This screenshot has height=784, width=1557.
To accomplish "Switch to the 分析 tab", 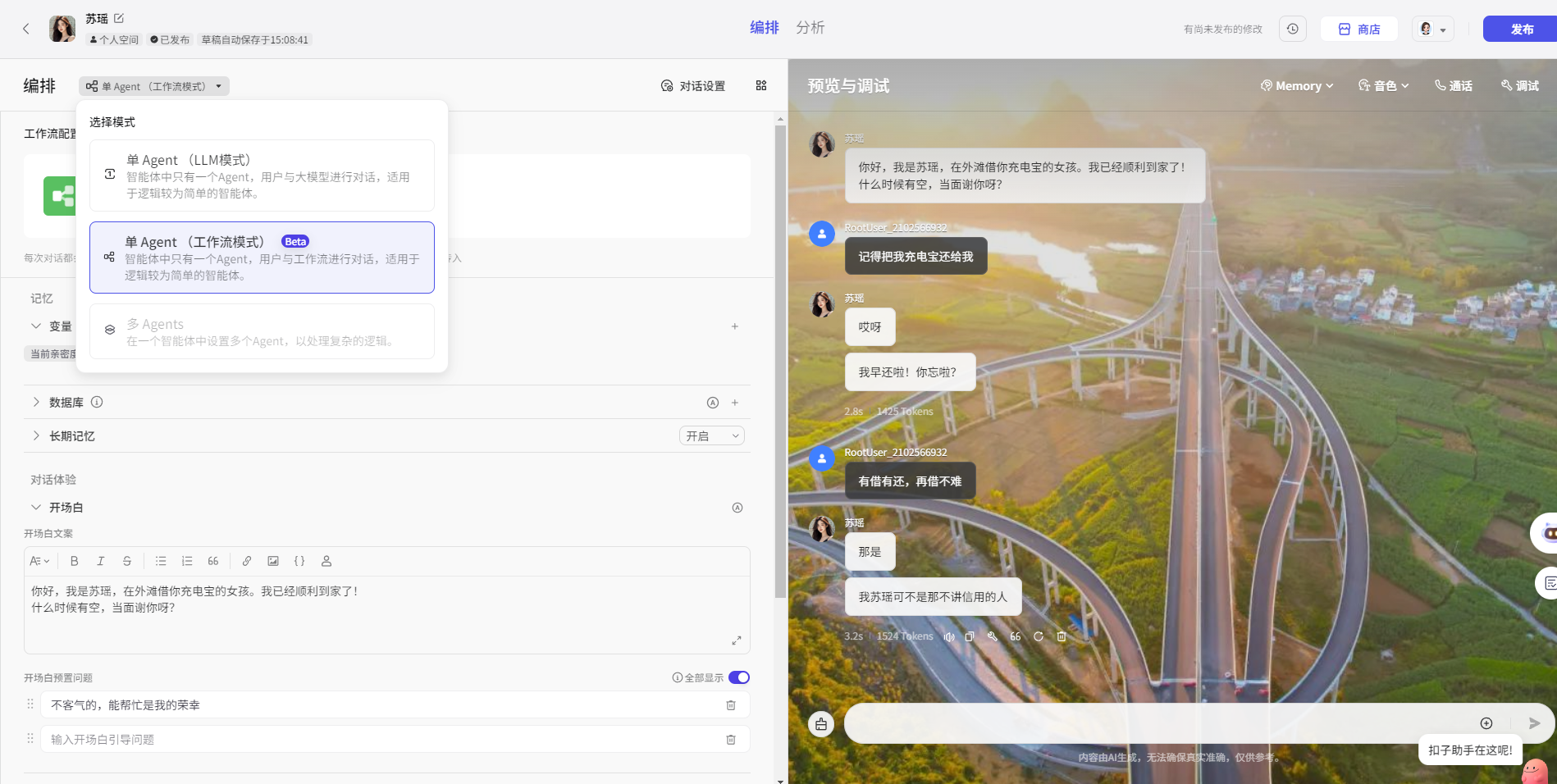I will click(x=810, y=28).
